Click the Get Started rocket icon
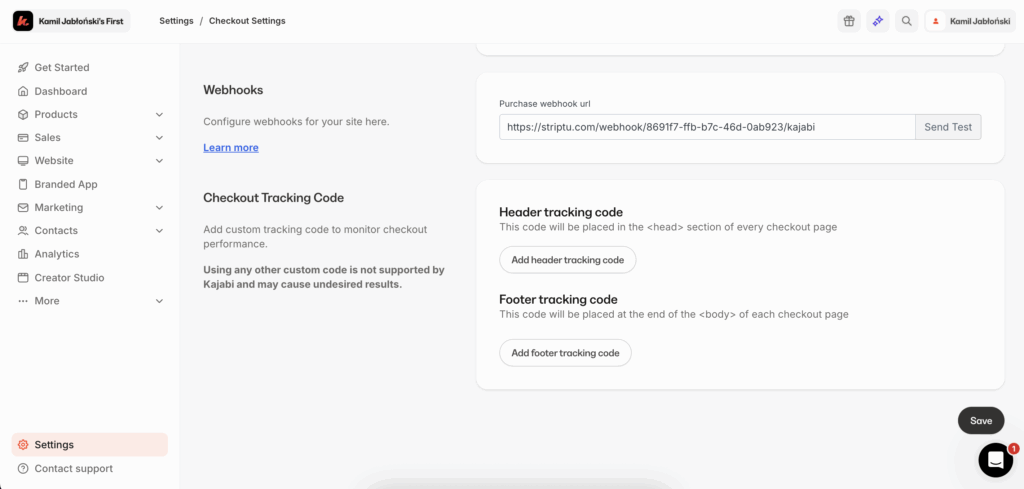1024x489 pixels. point(23,68)
